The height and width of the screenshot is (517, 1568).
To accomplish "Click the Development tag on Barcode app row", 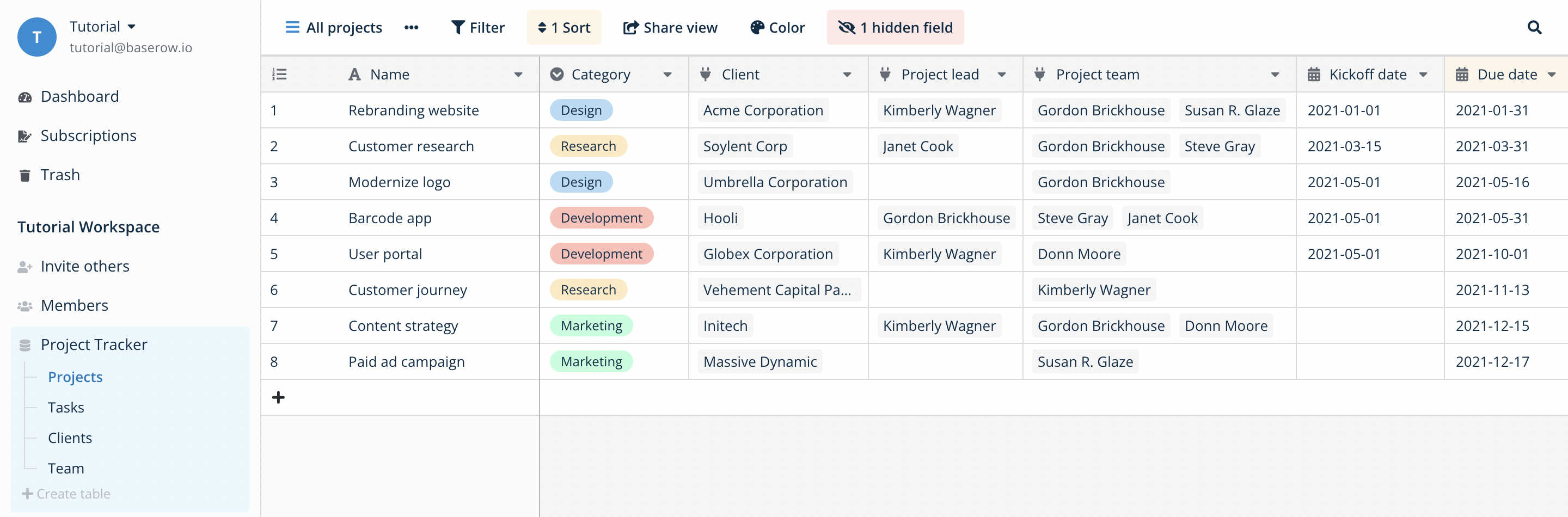I will click(x=601, y=218).
